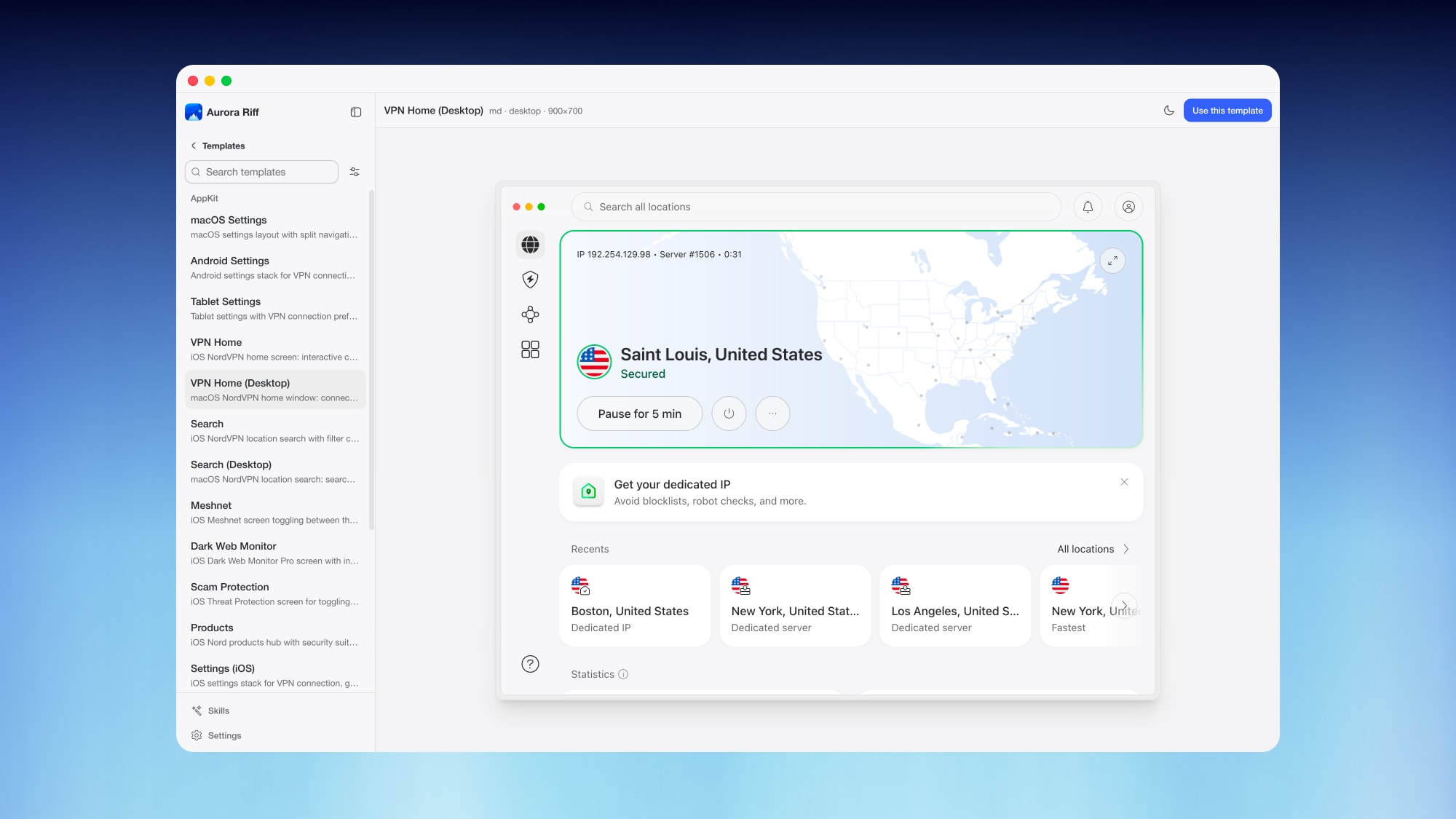Open All locations link
The height and width of the screenshot is (819, 1456).
coord(1093,549)
